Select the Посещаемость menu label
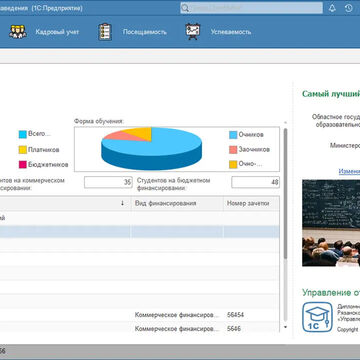 (x=145, y=32)
